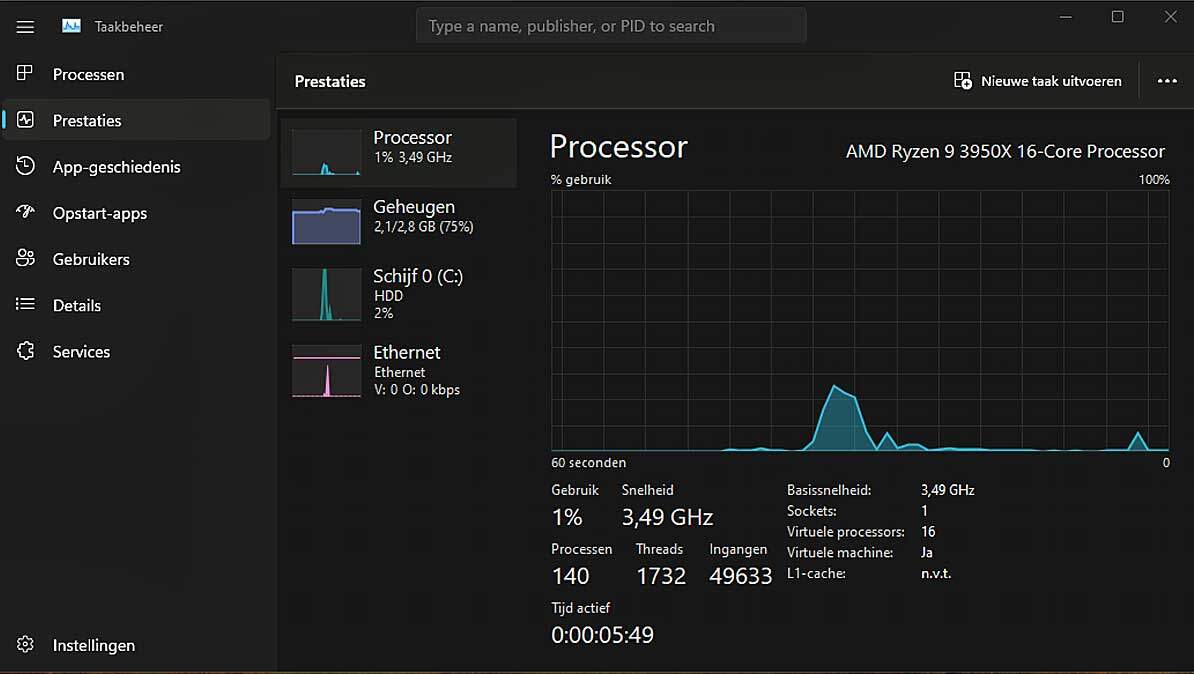Image resolution: width=1194 pixels, height=674 pixels.
Task: Click the large processor usage graph
Action: coord(860,321)
